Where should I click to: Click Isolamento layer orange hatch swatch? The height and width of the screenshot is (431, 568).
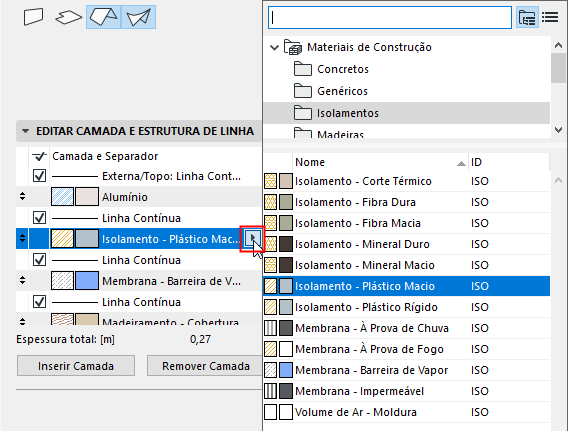[x=62, y=239]
